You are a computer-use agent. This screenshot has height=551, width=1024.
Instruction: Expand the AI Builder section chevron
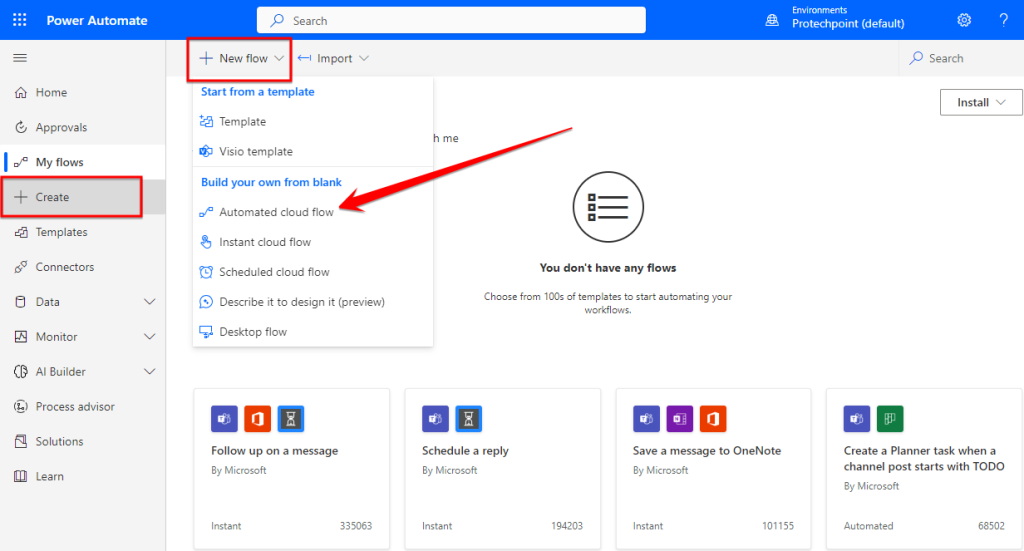(x=150, y=371)
